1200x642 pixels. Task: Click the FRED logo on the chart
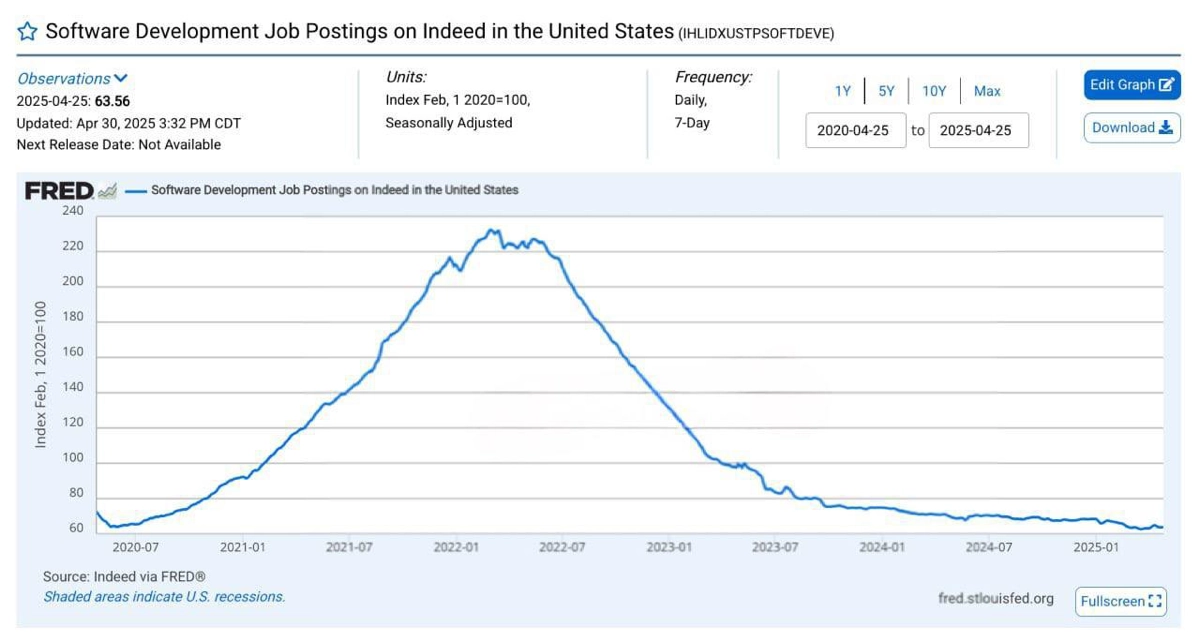pyautogui.click(x=59, y=190)
